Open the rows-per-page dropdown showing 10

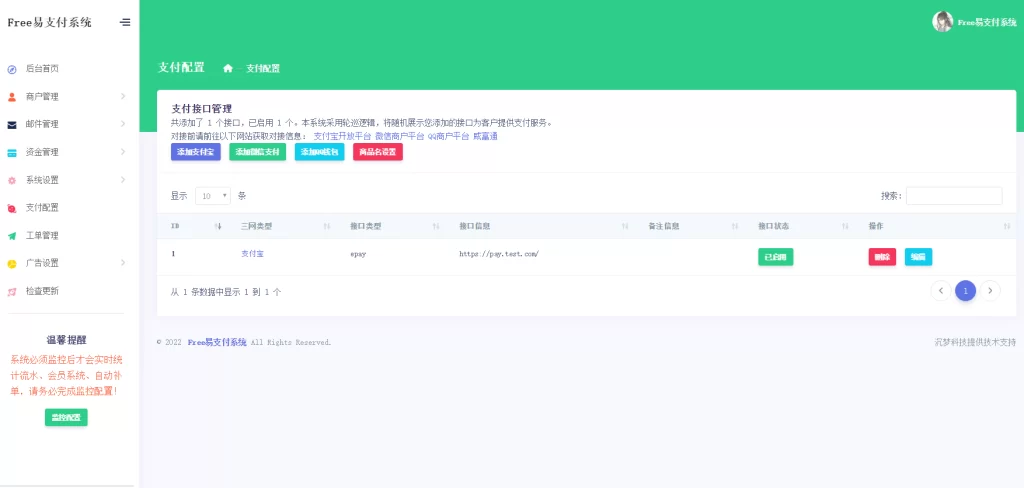coord(213,196)
